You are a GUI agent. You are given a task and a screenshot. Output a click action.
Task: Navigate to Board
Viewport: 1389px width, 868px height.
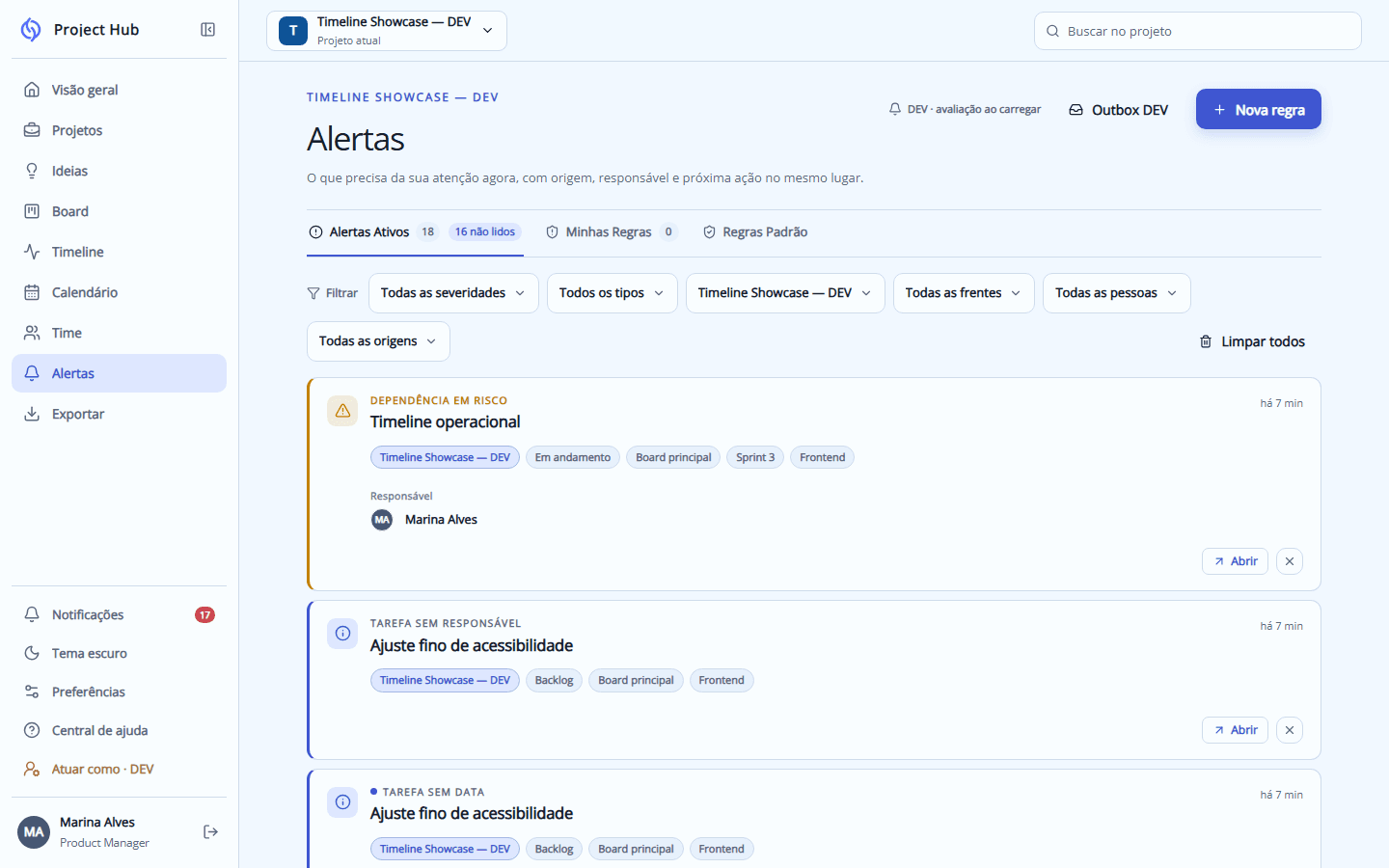pyautogui.click(x=119, y=211)
